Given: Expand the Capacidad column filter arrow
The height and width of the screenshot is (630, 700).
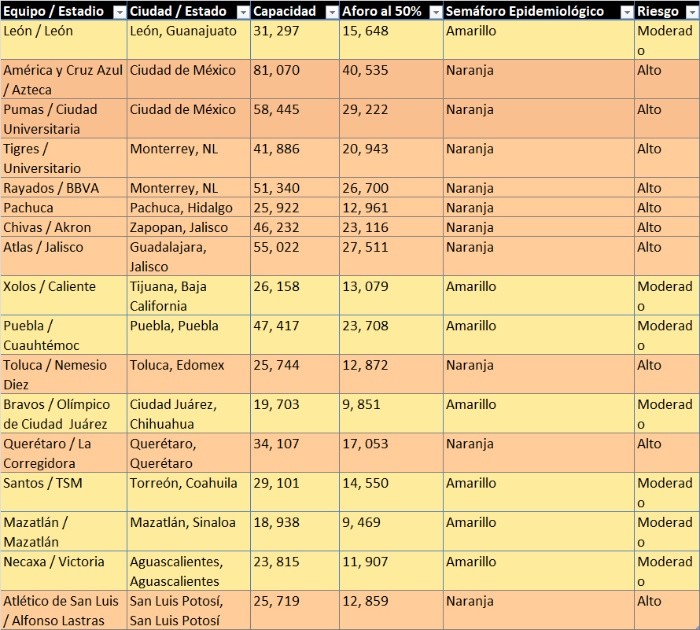Looking at the screenshot, I should (x=329, y=12).
